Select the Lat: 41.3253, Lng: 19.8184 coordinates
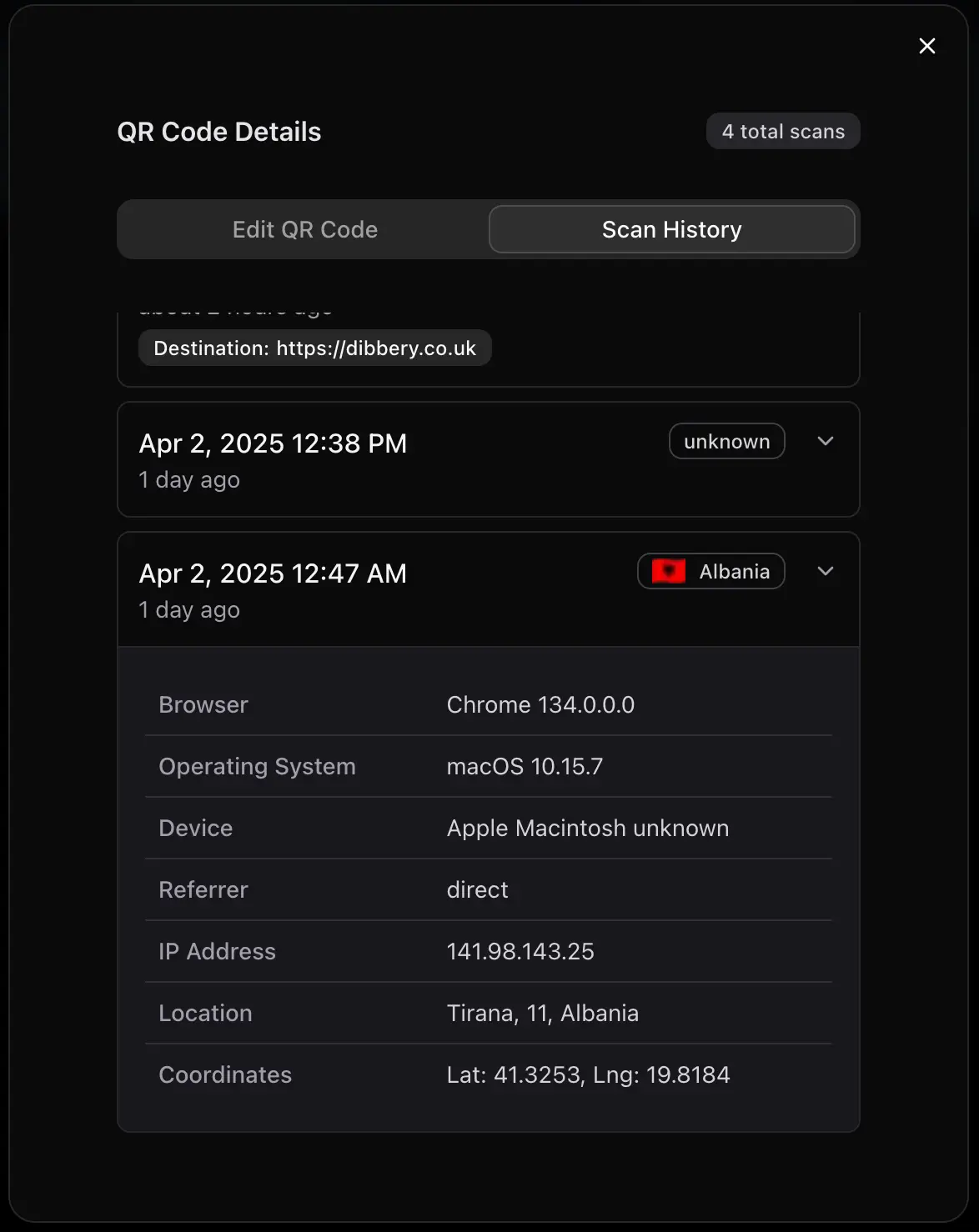 tap(588, 1074)
